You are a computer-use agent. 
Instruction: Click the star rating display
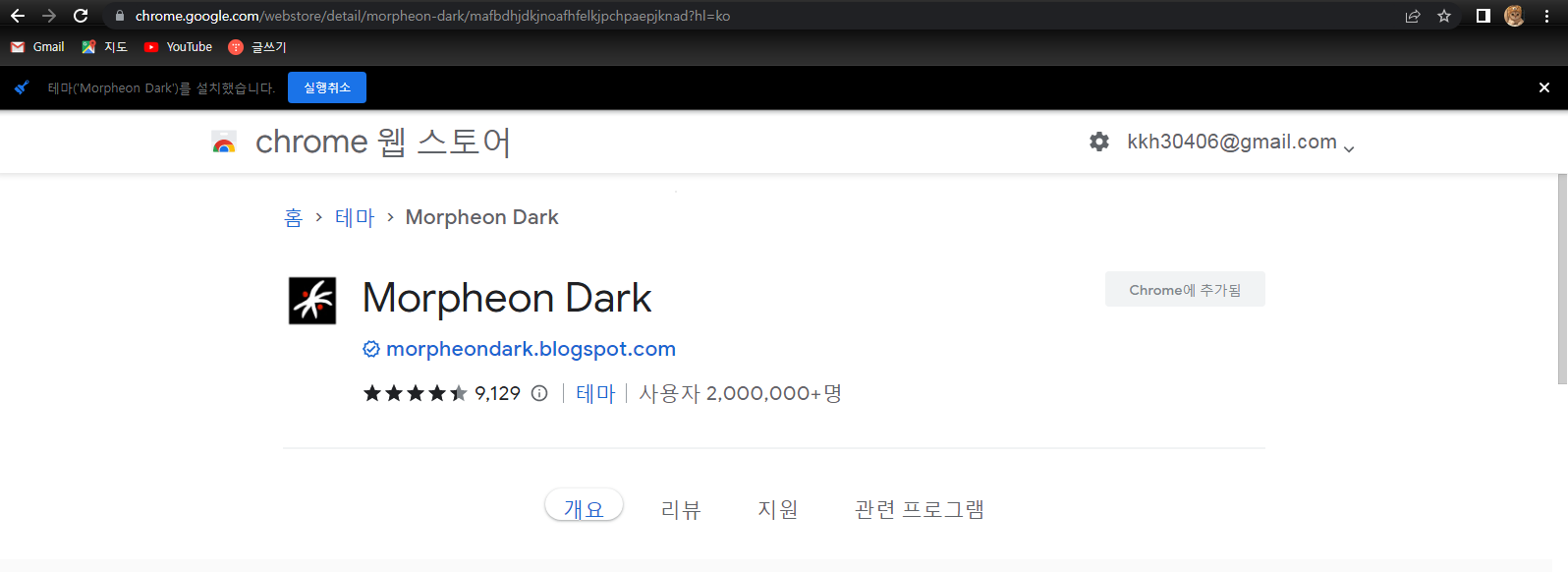coord(415,393)
